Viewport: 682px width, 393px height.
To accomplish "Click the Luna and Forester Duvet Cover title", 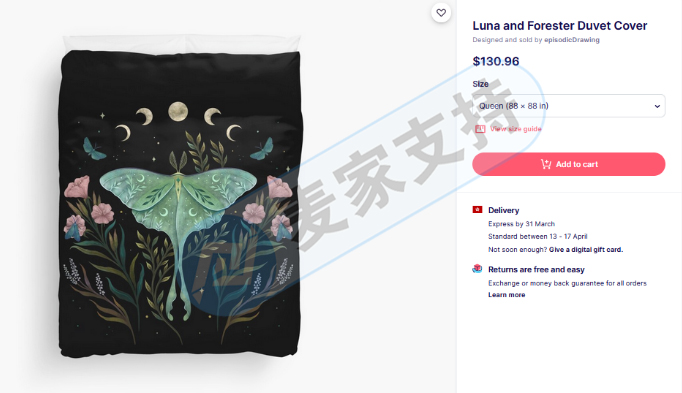I will pos(560,26).
